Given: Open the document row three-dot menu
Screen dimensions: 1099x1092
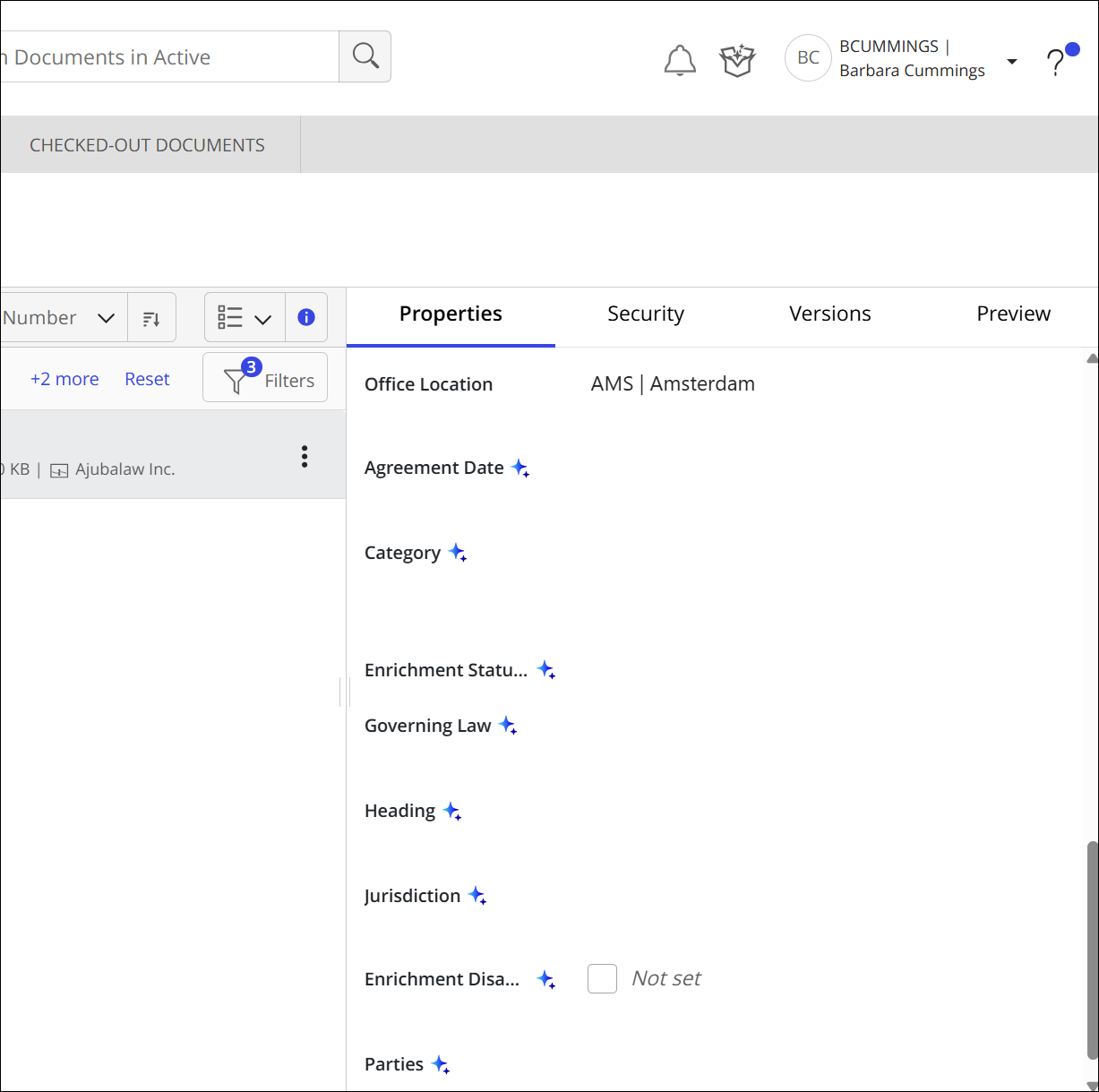Looking at the screenshot, I should 305,457.
